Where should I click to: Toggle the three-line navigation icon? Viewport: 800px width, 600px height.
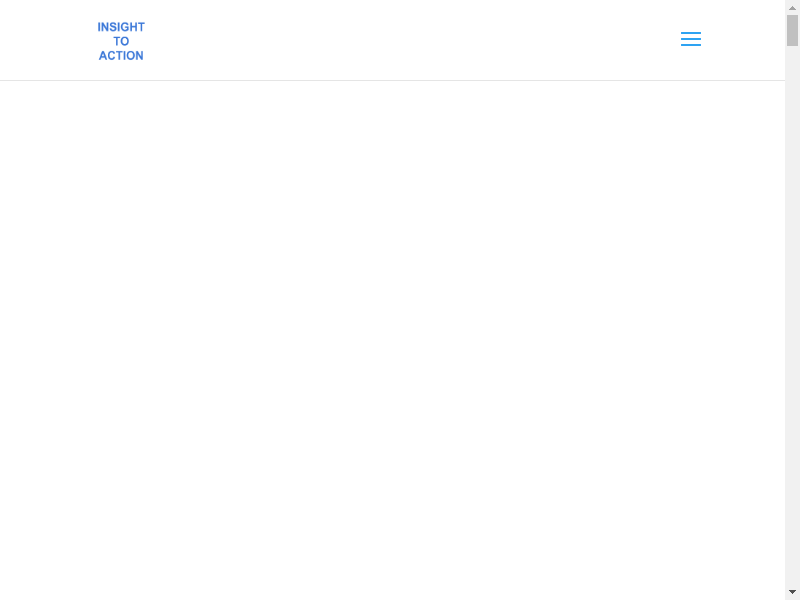pyautogui.click(x=691, y=39)
